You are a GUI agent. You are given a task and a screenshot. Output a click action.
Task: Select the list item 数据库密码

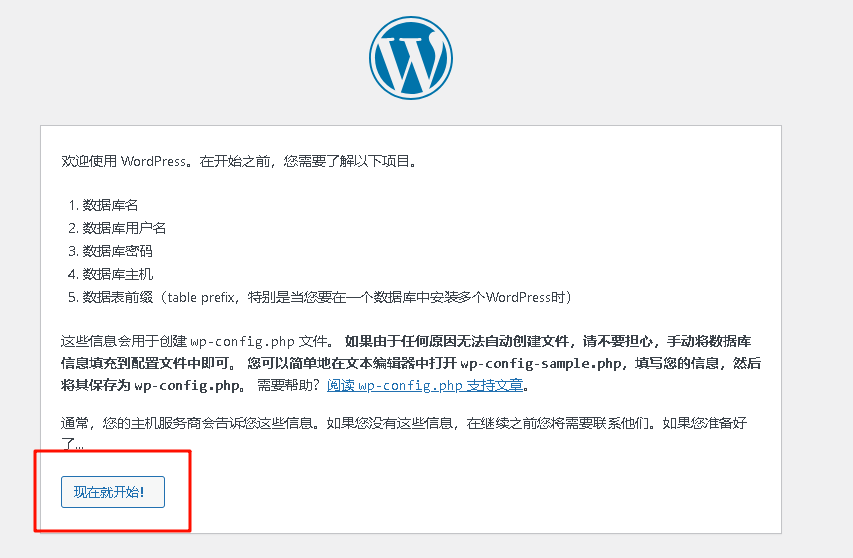tap(118, 251)
